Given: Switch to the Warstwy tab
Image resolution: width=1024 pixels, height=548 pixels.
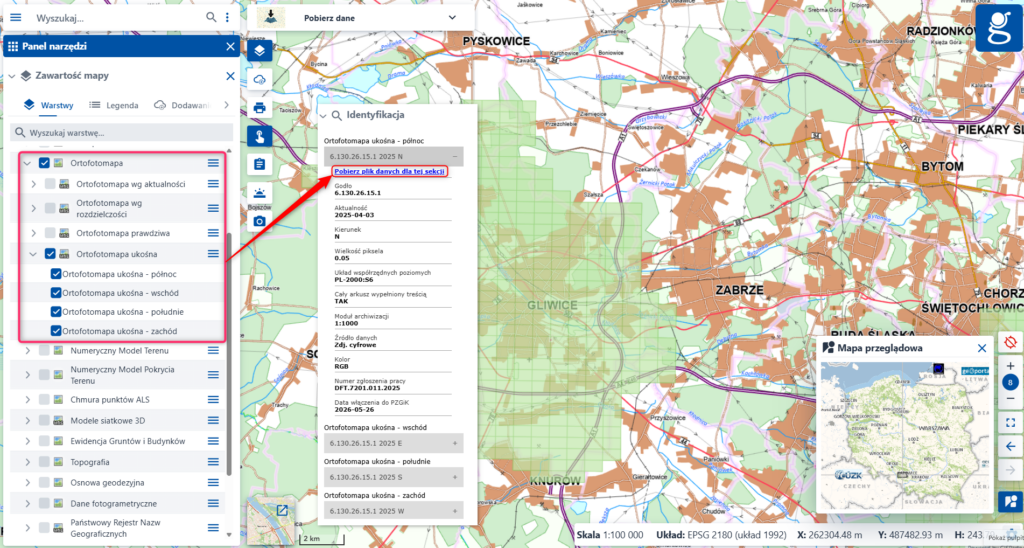Looking at the screenshot, I should (48, 105).
